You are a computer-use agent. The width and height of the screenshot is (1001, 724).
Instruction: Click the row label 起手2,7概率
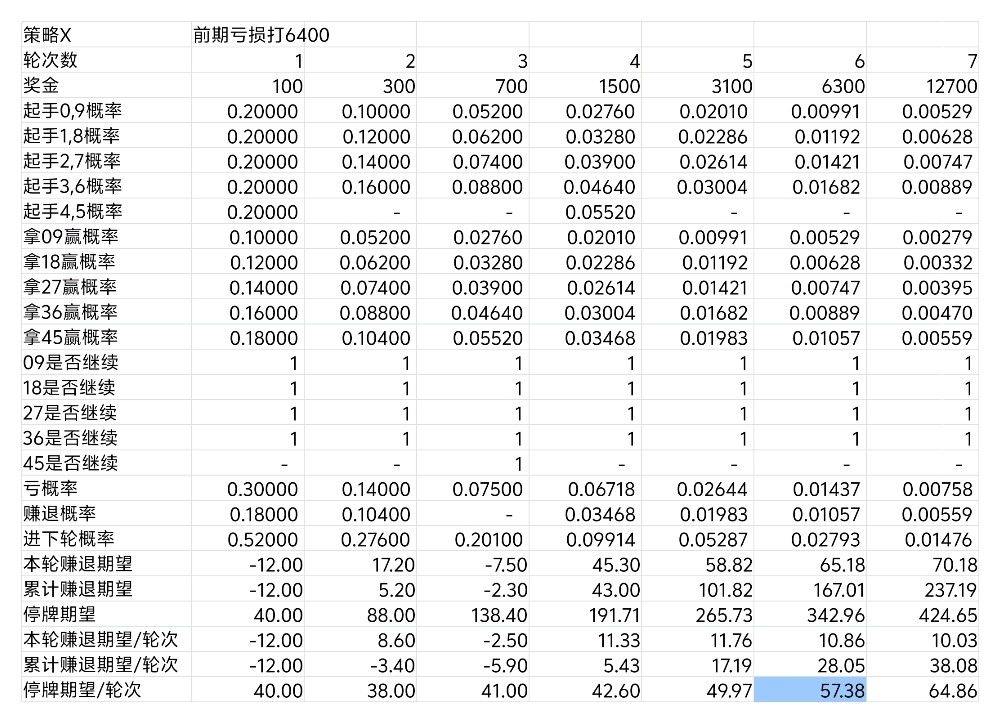(72, 161)
